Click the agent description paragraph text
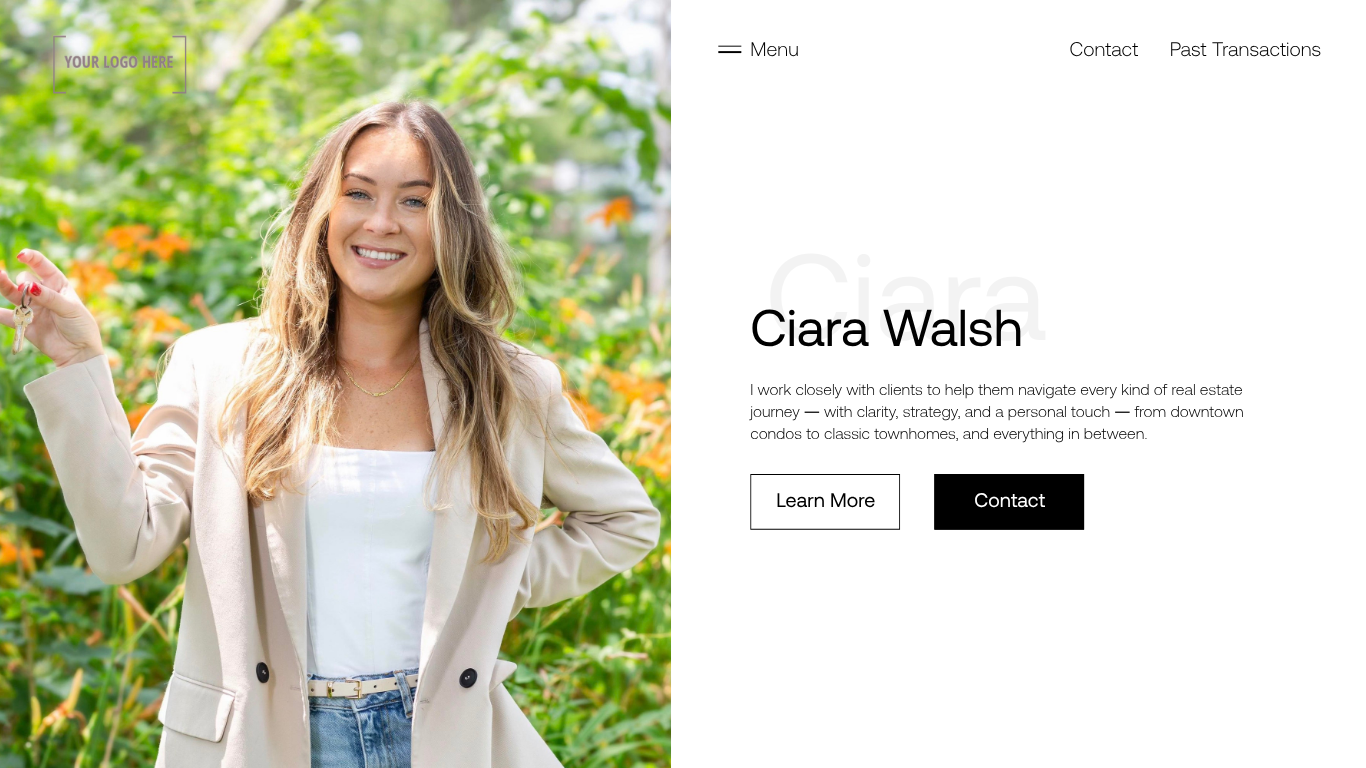 [997, 412]
